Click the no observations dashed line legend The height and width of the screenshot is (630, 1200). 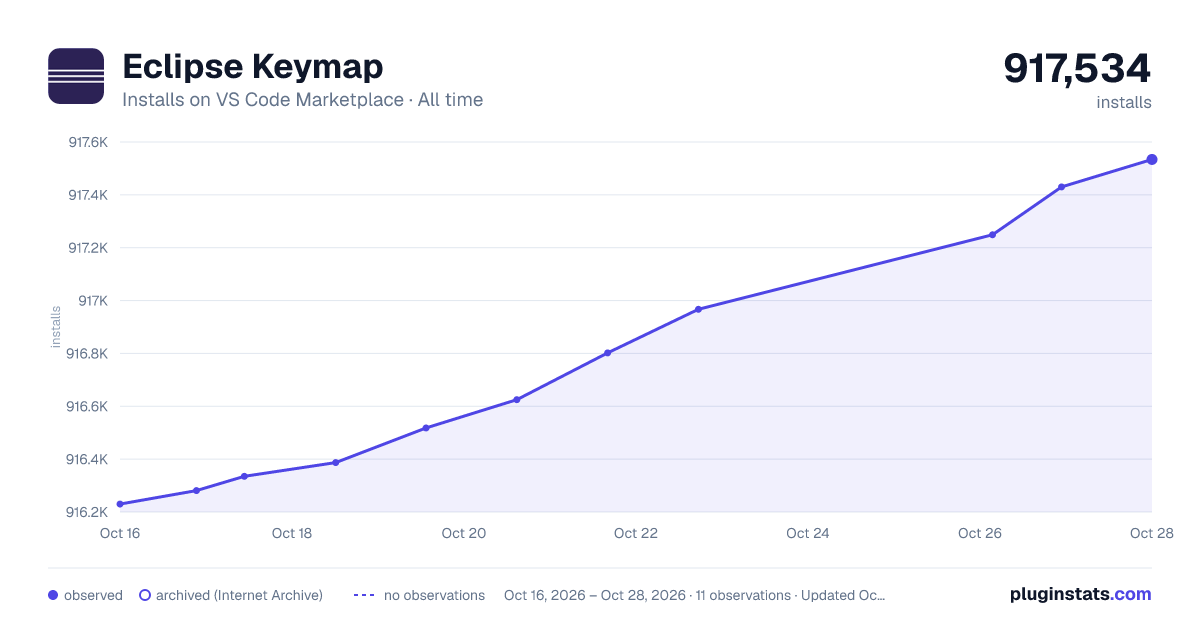(364, 595)
